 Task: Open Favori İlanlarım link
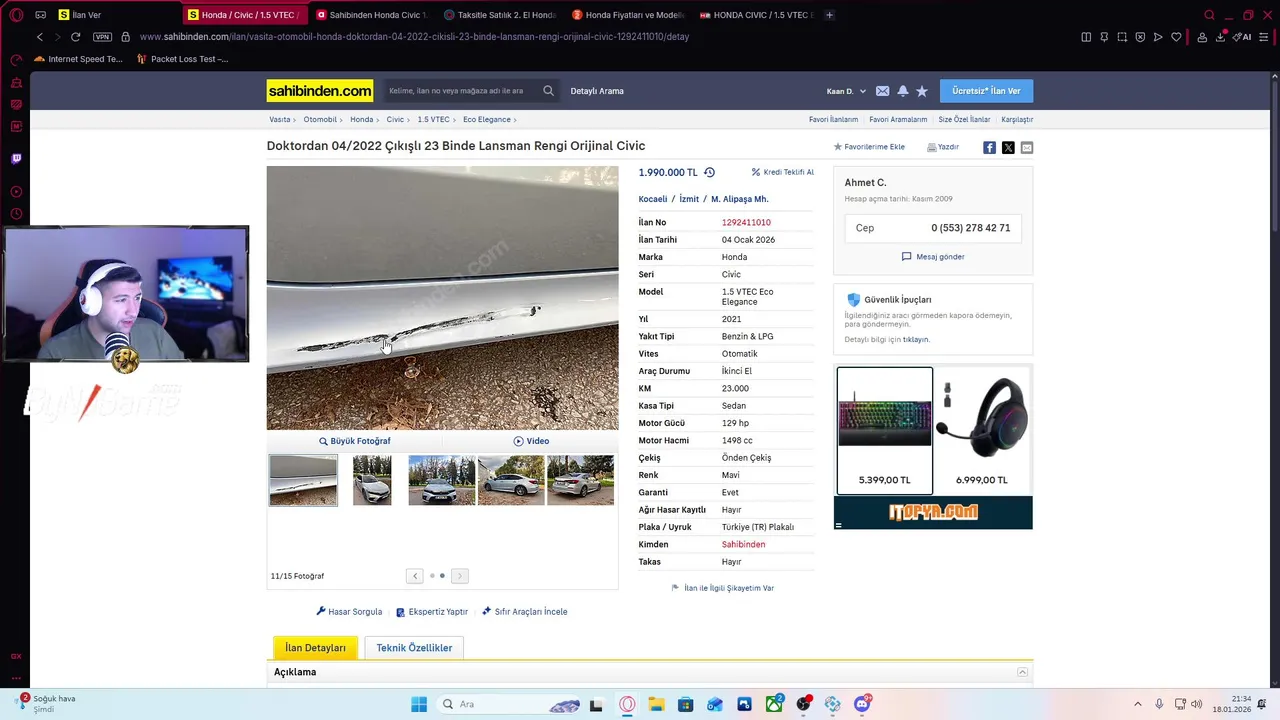coord(833,119)
